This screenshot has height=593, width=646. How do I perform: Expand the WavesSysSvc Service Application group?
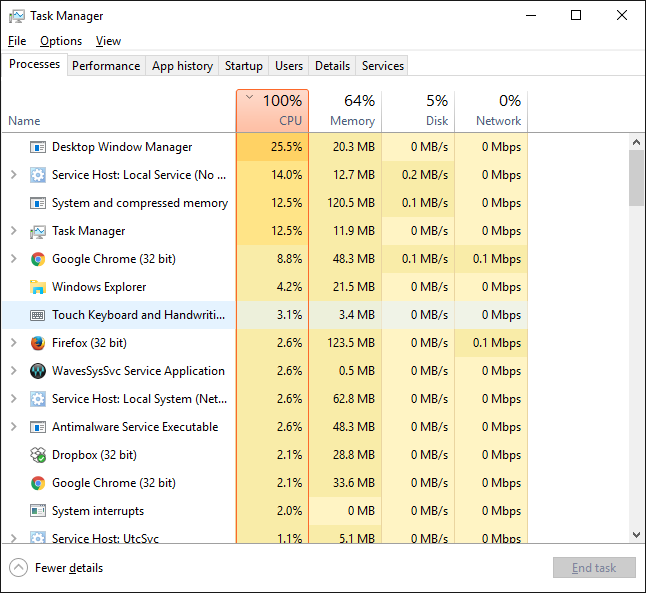click(14, 371)
